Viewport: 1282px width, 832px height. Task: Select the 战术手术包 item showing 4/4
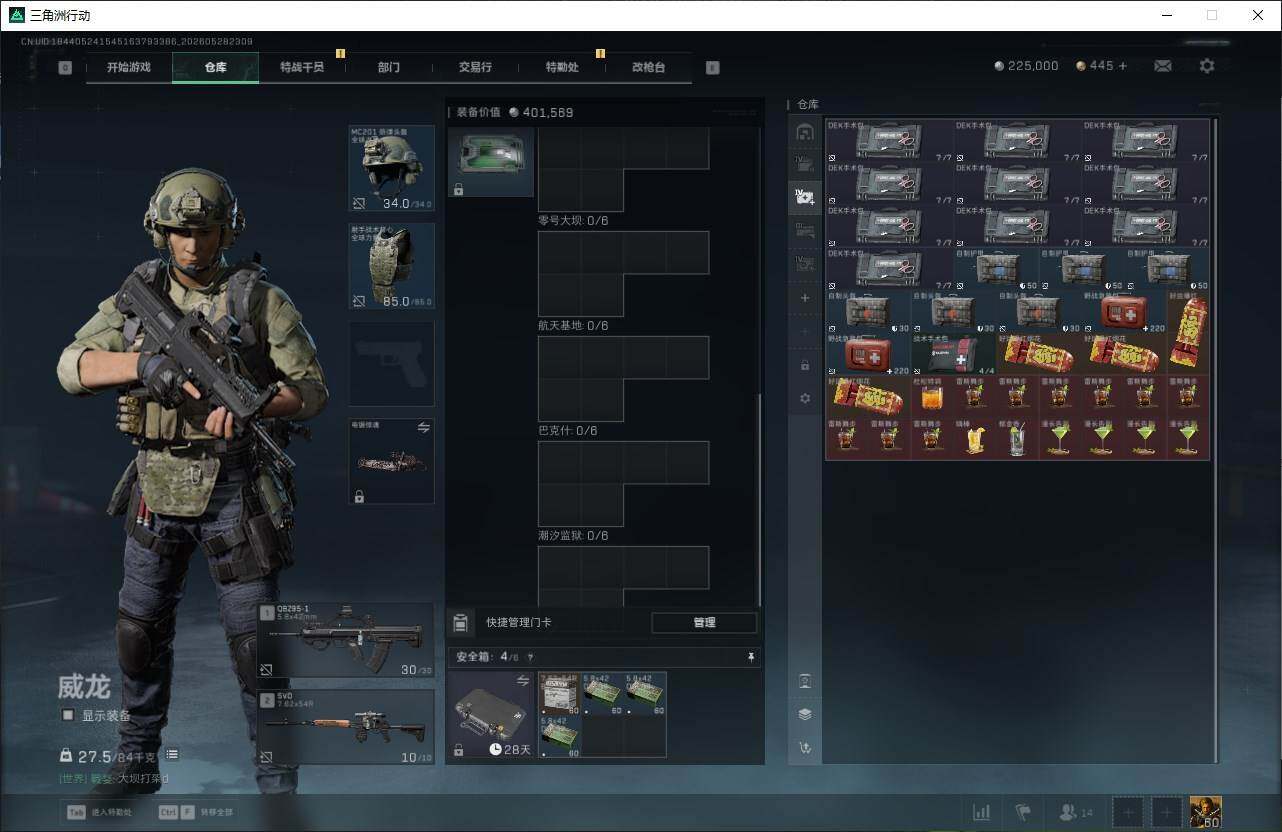[953, 355]
